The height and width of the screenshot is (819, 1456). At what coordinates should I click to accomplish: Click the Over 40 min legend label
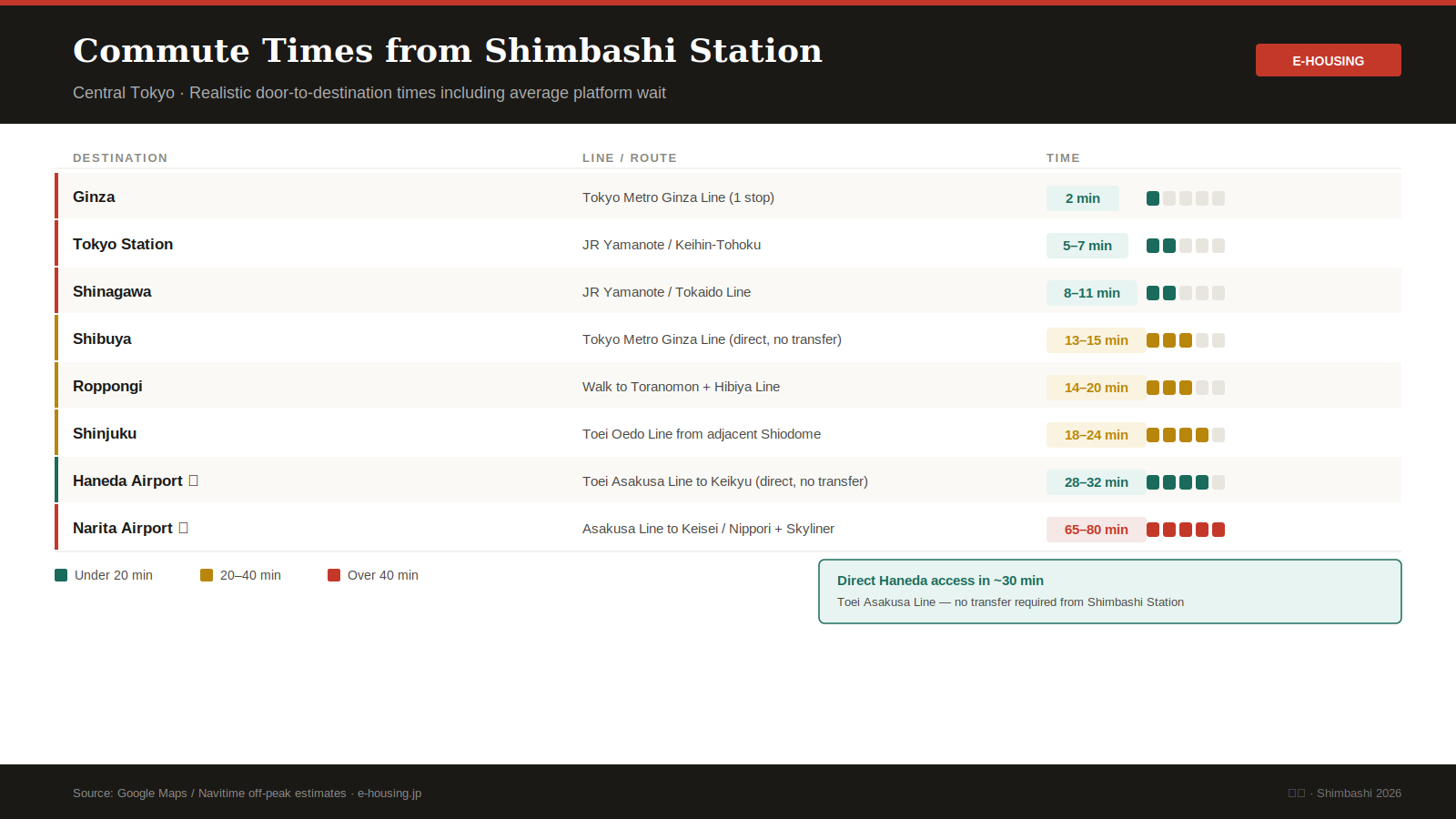[x=383, y=575]
